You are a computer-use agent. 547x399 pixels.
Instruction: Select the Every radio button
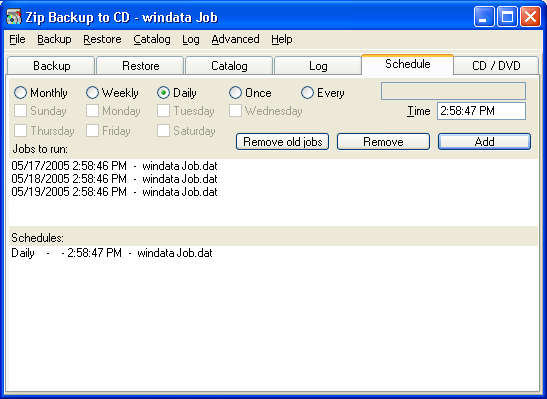pos(323,93)
